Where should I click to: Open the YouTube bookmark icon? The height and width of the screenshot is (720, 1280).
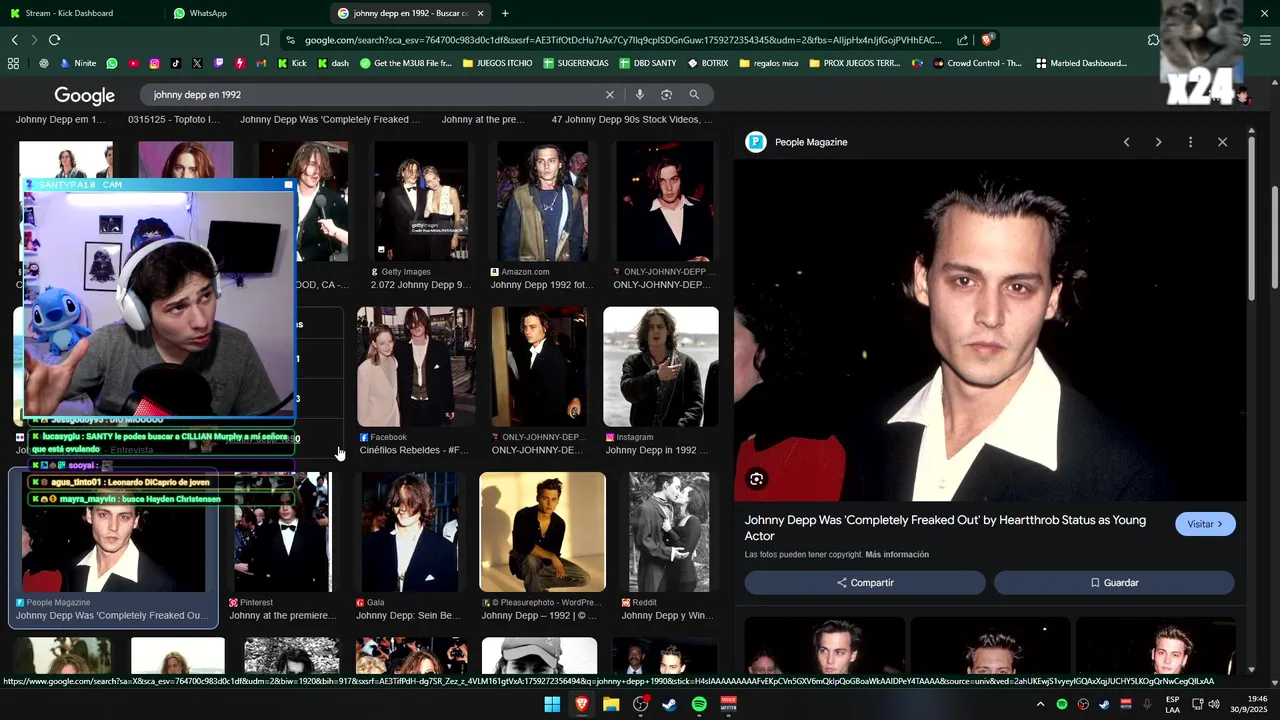(133, 63)
